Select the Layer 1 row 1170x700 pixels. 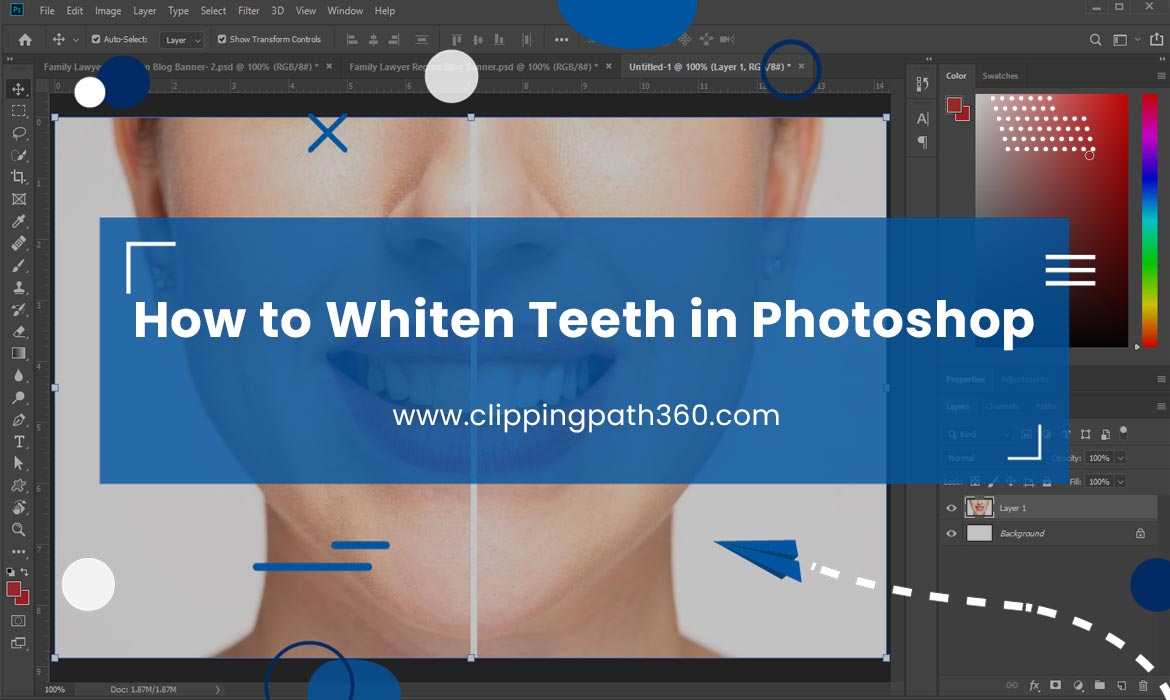(1049, 508)
